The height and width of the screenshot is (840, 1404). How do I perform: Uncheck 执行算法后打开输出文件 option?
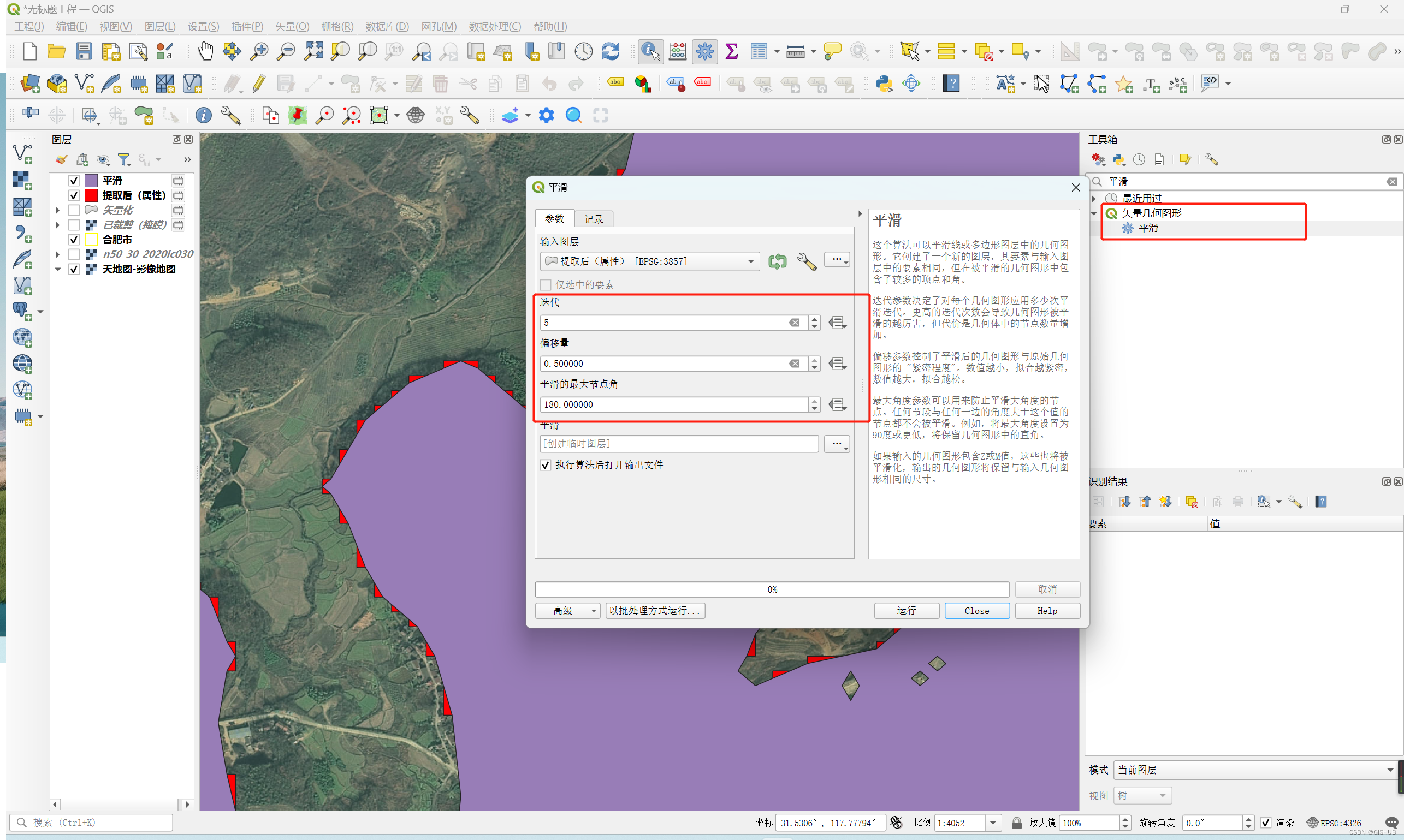[x=546, y=464]
